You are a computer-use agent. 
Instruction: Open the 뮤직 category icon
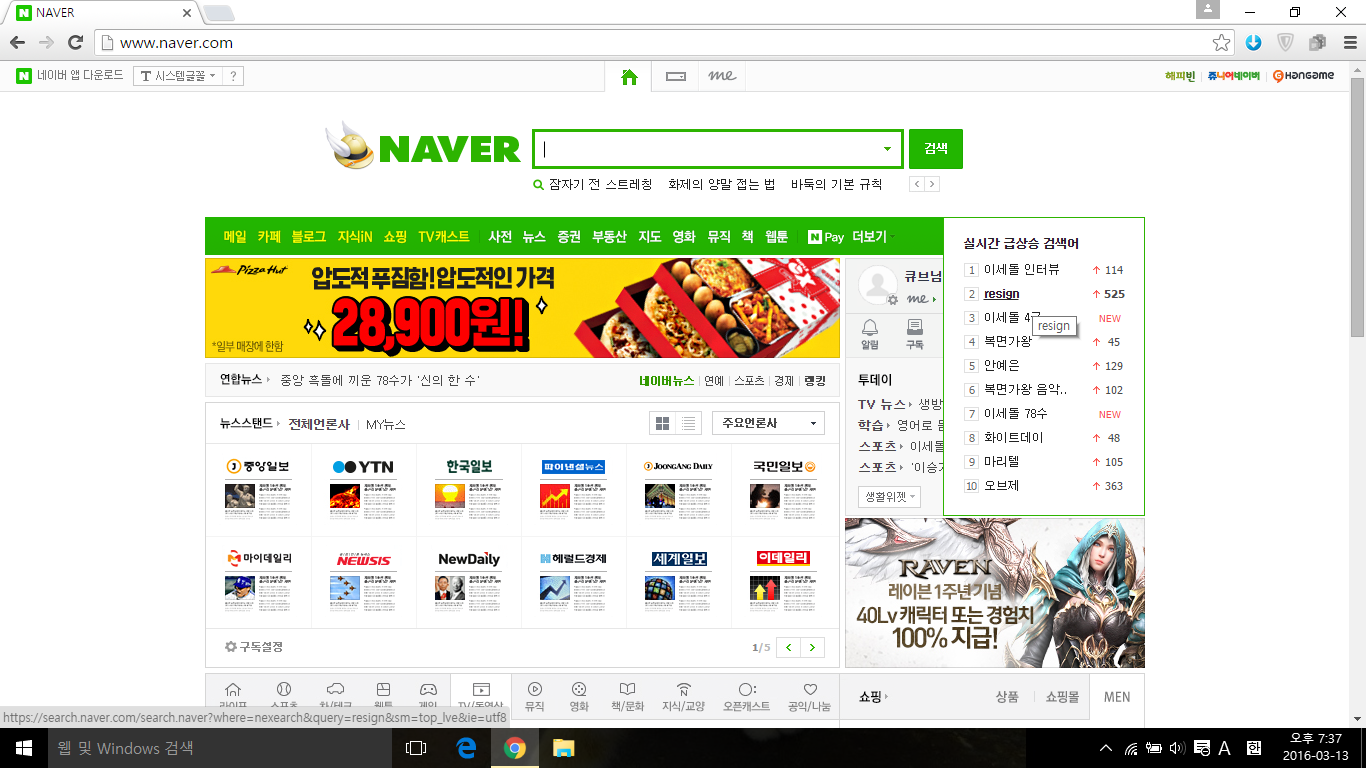point(535,696)
